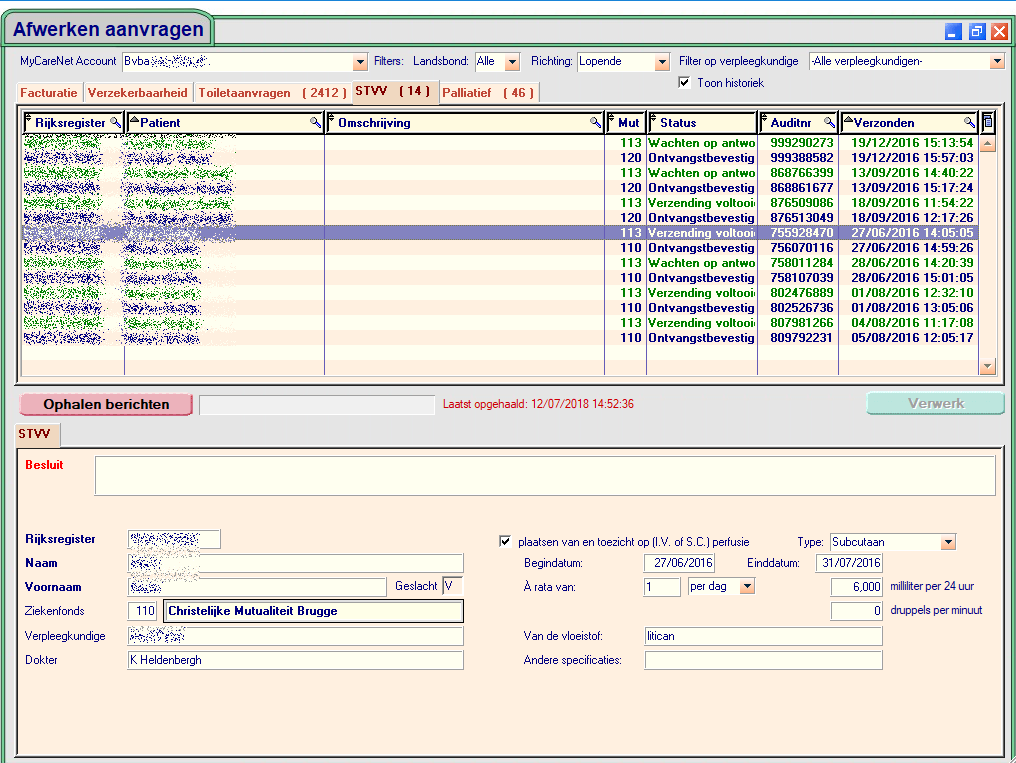Click the Verpleegkundige input field

[295, 636]
